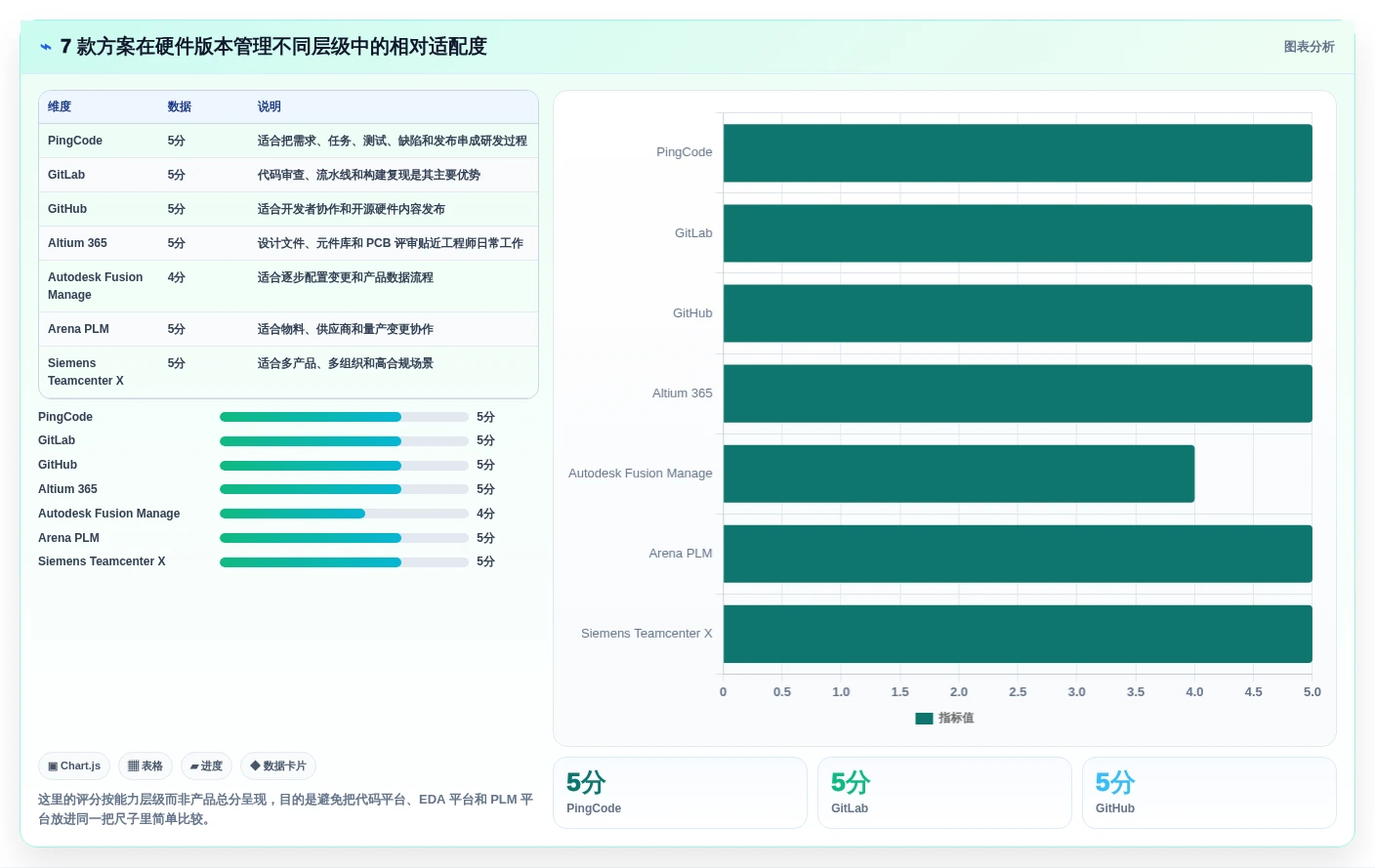Click description 适合把需求、任务、测试 for PingCode
Screen dimensions: 1375x868
[392, 141]
